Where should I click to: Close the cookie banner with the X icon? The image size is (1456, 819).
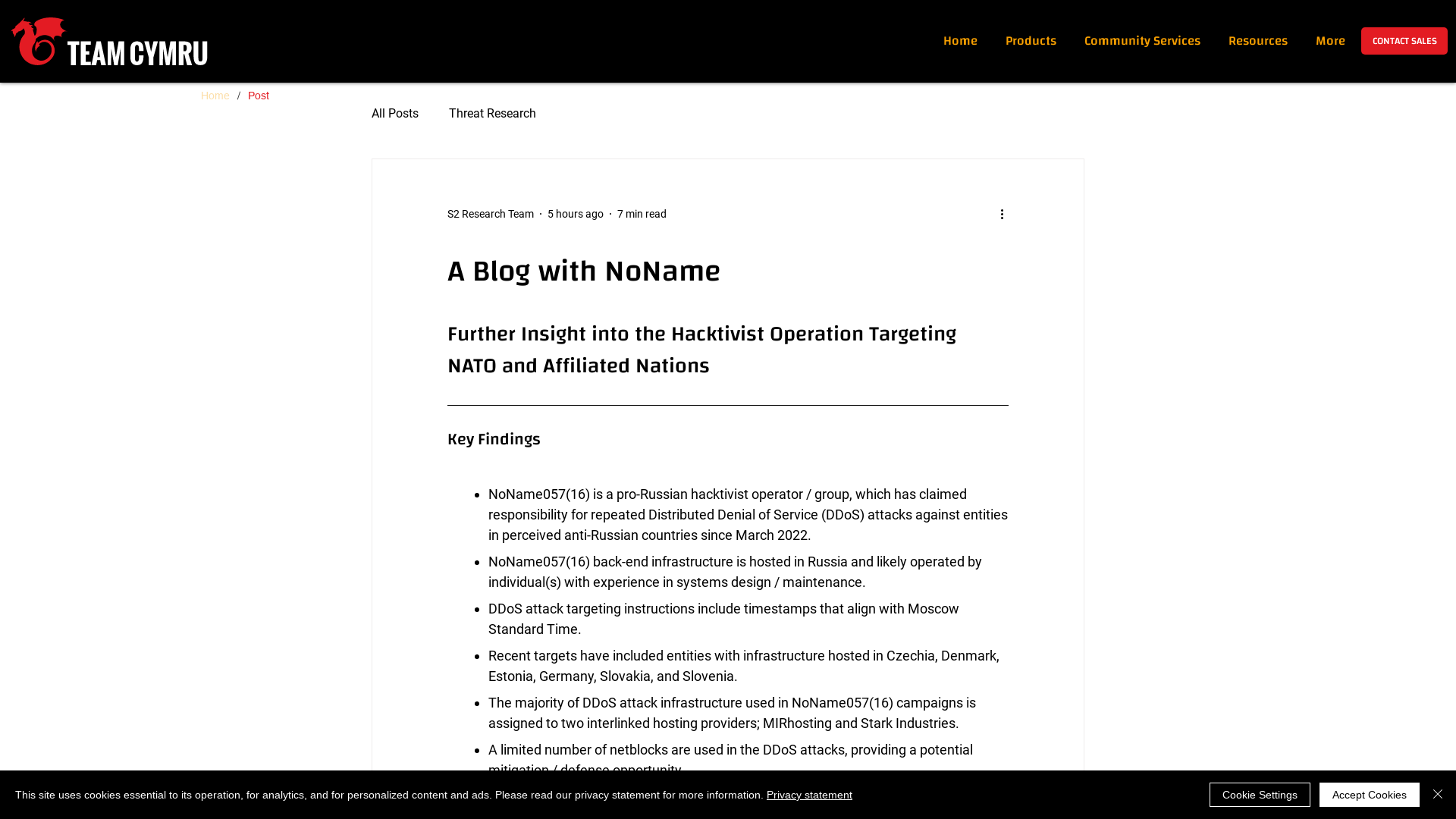1438,794
